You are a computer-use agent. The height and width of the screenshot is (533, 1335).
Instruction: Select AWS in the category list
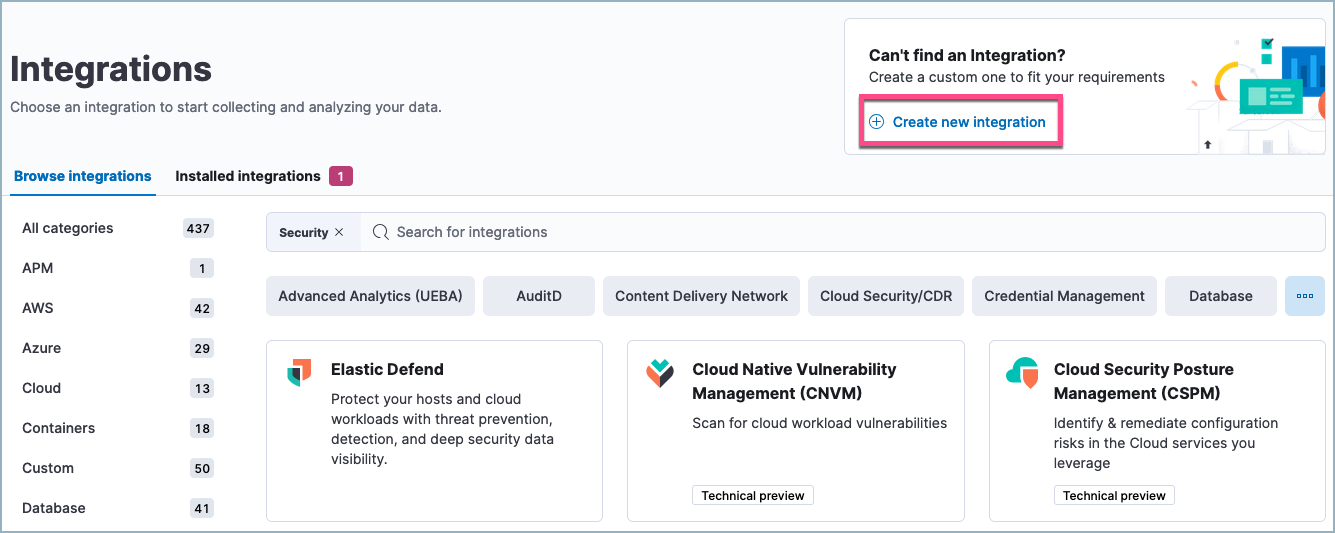(x=38, y=308)
